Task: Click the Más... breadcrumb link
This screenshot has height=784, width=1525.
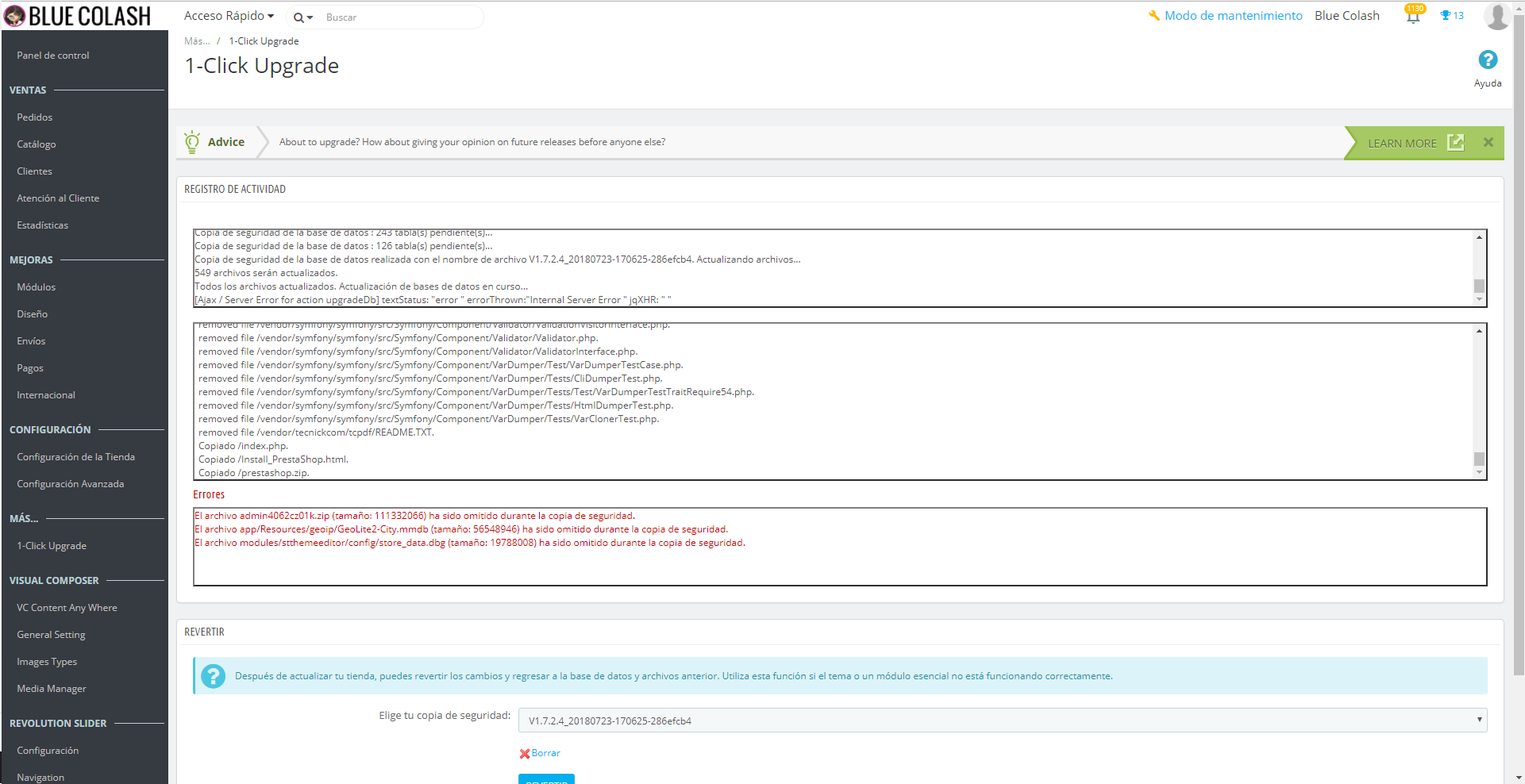Action: (197, 41)
